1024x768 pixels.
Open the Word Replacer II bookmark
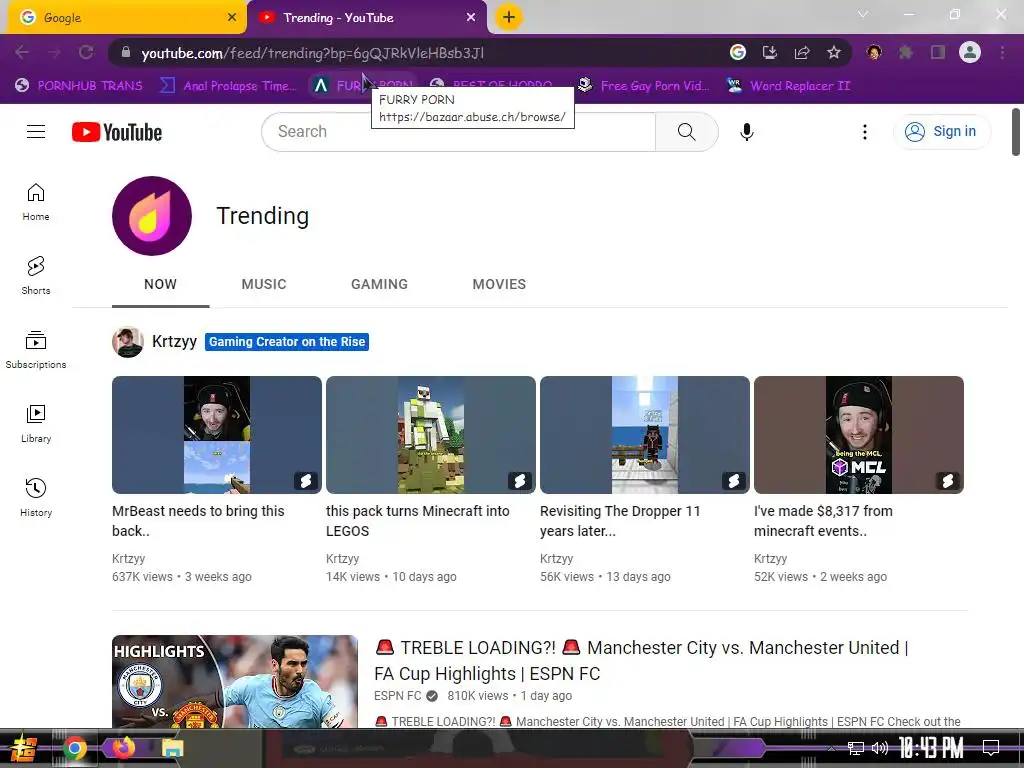coord(788,86)
